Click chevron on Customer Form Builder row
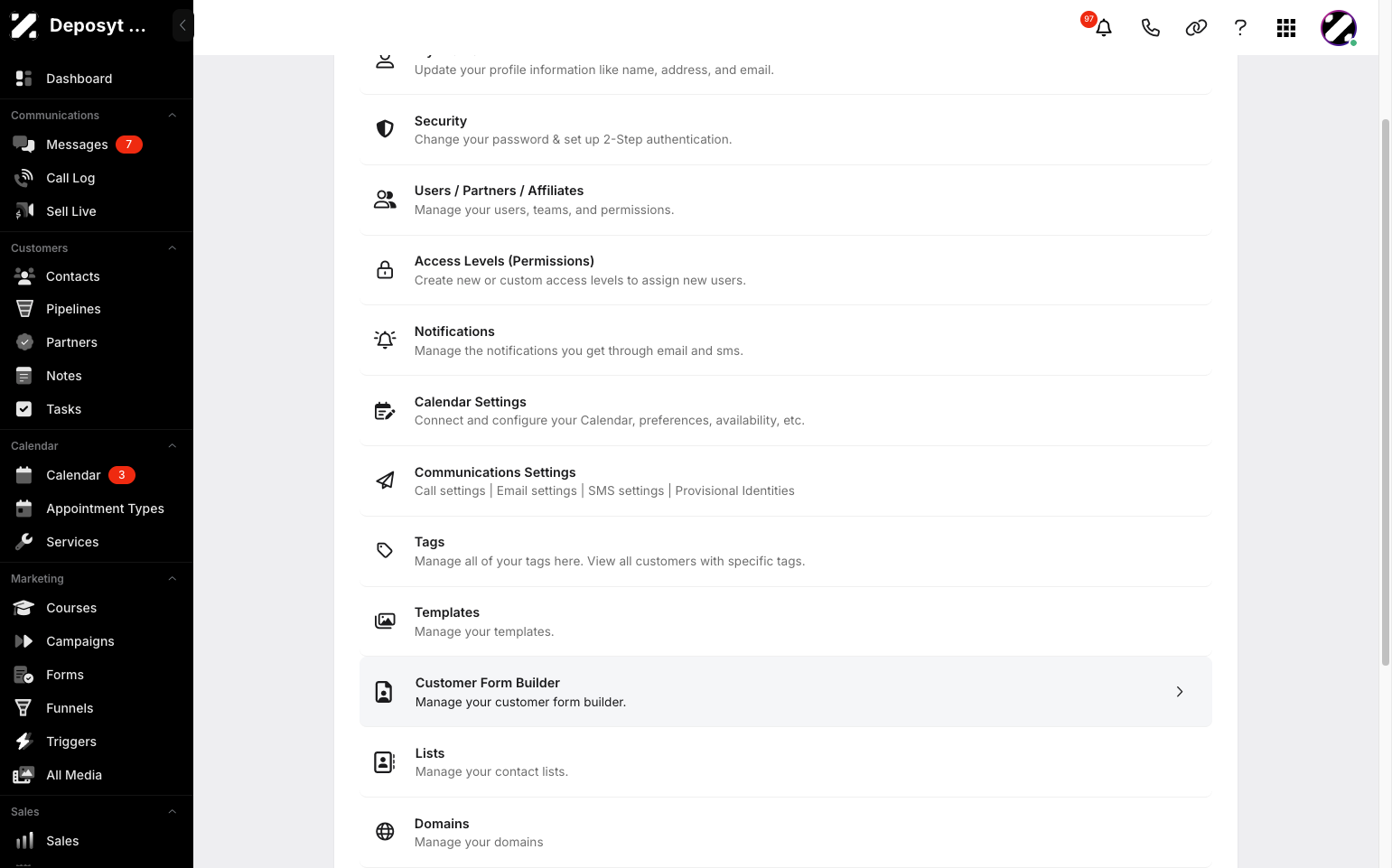The image size is (1392, 868). (x=1180, y=692)
